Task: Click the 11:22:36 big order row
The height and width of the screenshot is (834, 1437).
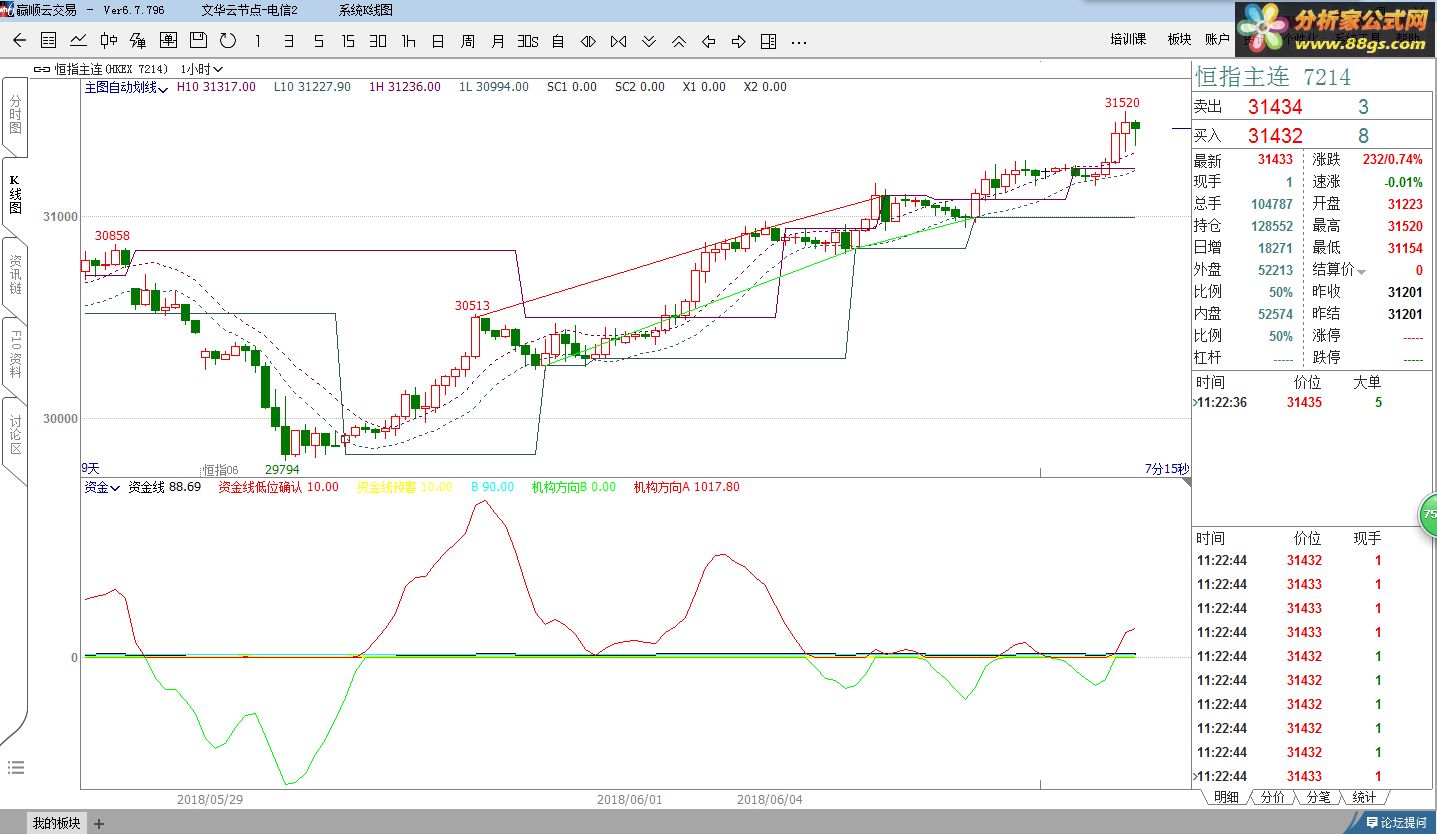Action: coord(1312,403)
